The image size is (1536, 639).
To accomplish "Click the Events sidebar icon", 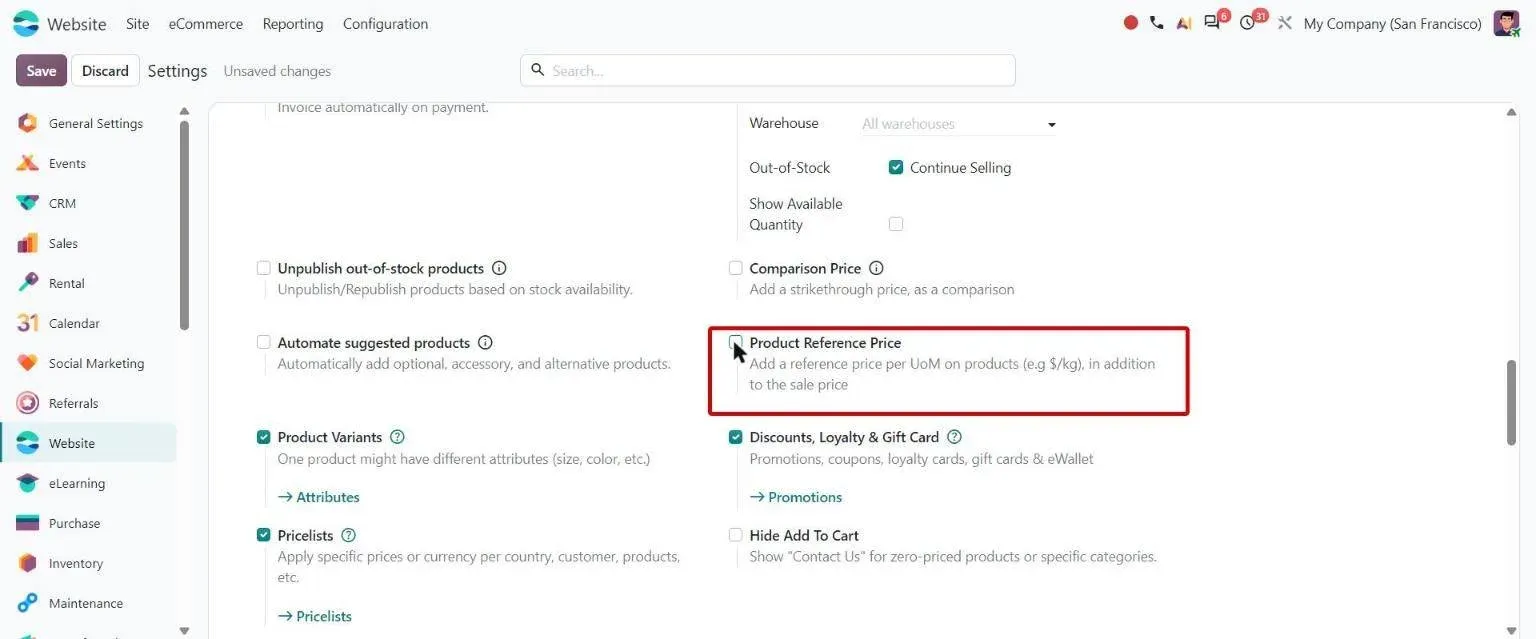I will coord(28,163).
